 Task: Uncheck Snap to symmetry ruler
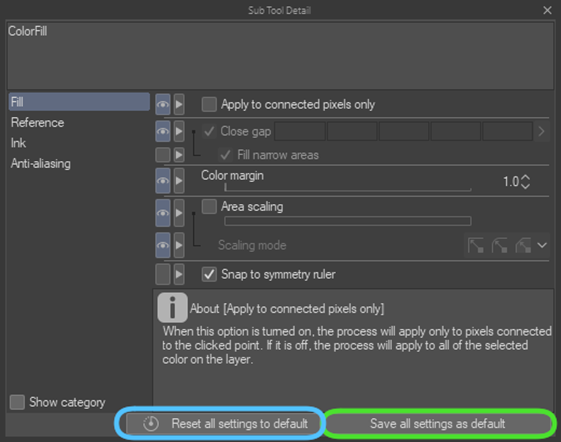(209, 275)
